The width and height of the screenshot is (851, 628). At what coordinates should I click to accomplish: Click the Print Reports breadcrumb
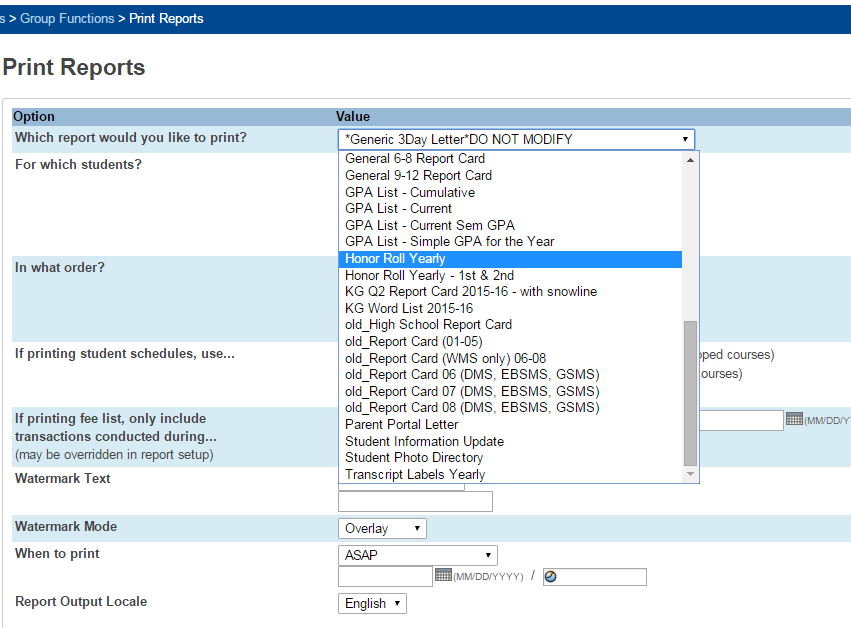click(x=166, y=18)
